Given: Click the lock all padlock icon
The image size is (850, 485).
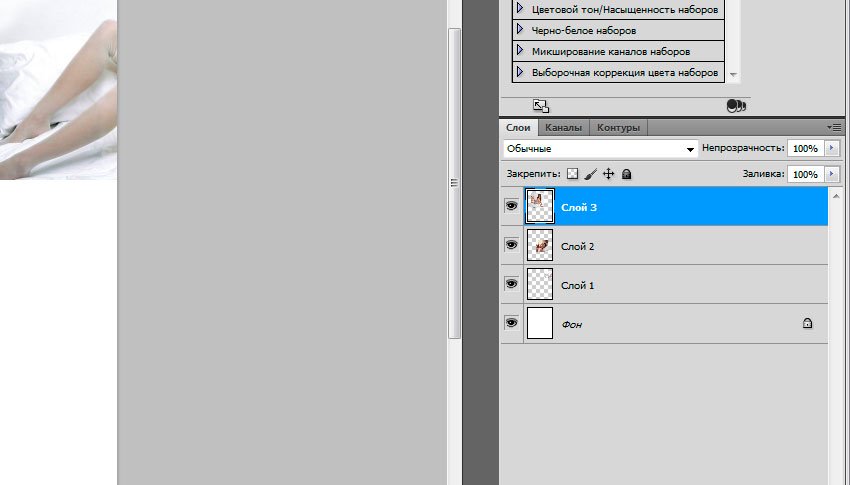Looking at the screenshot, I should point(626,174).
